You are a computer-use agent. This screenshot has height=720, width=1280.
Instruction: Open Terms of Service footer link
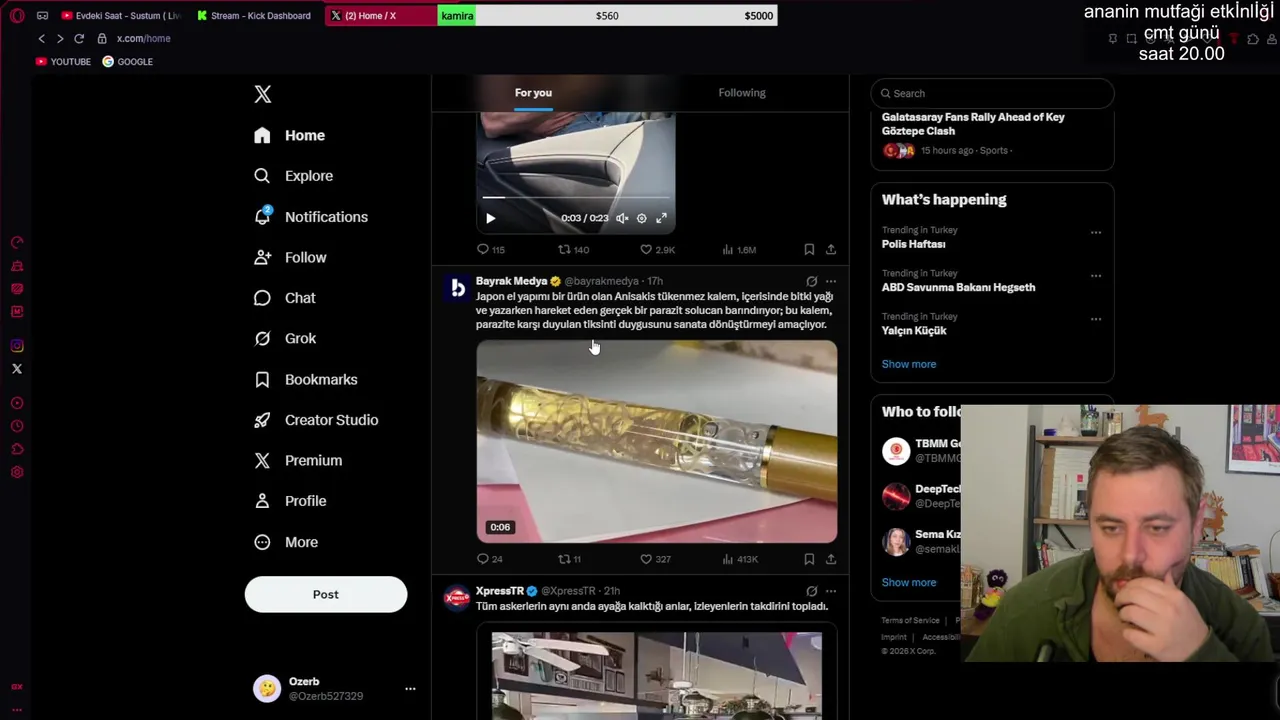tap(910, 621)
